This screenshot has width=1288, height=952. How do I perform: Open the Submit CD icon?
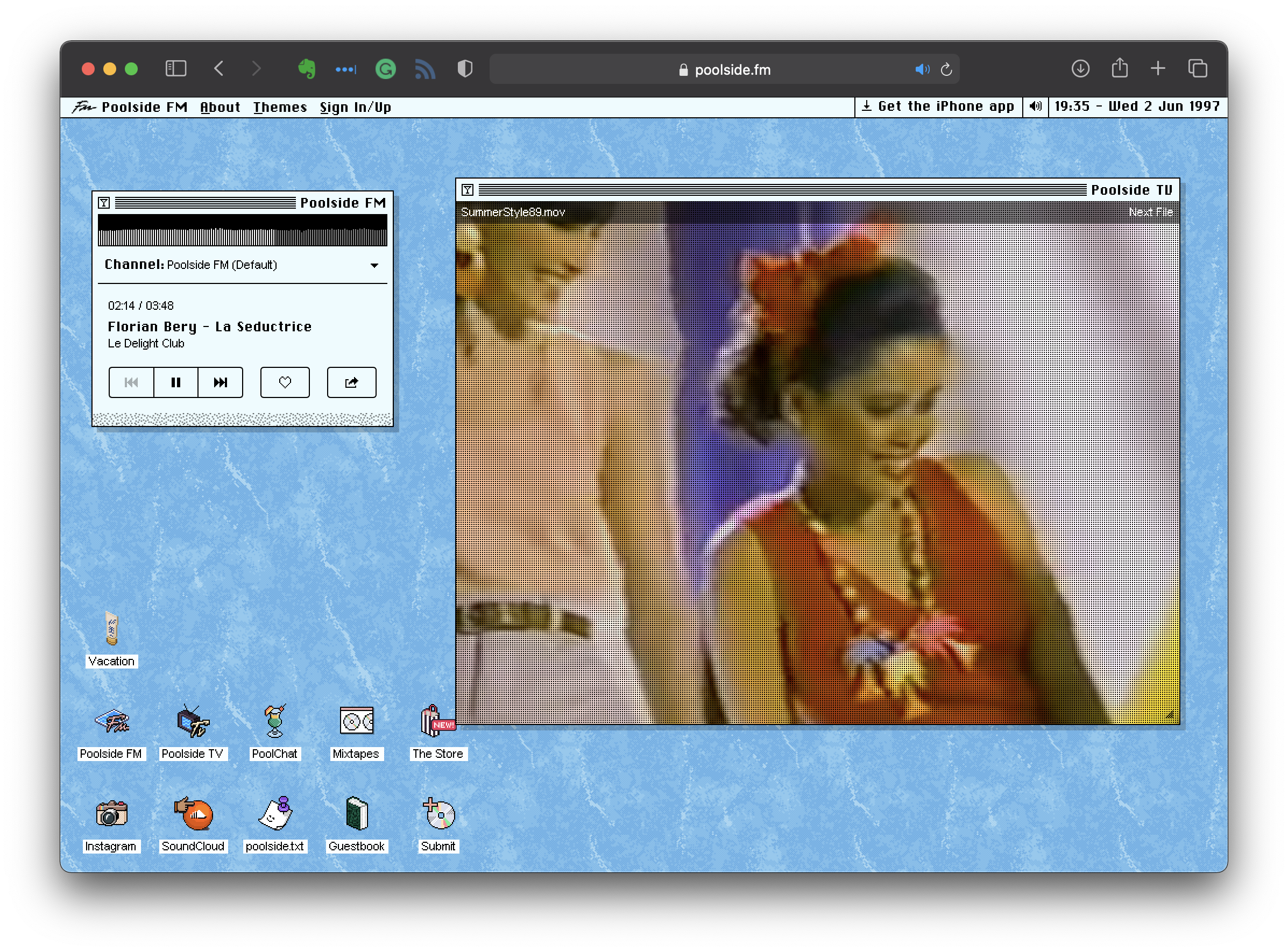point(438,814)
